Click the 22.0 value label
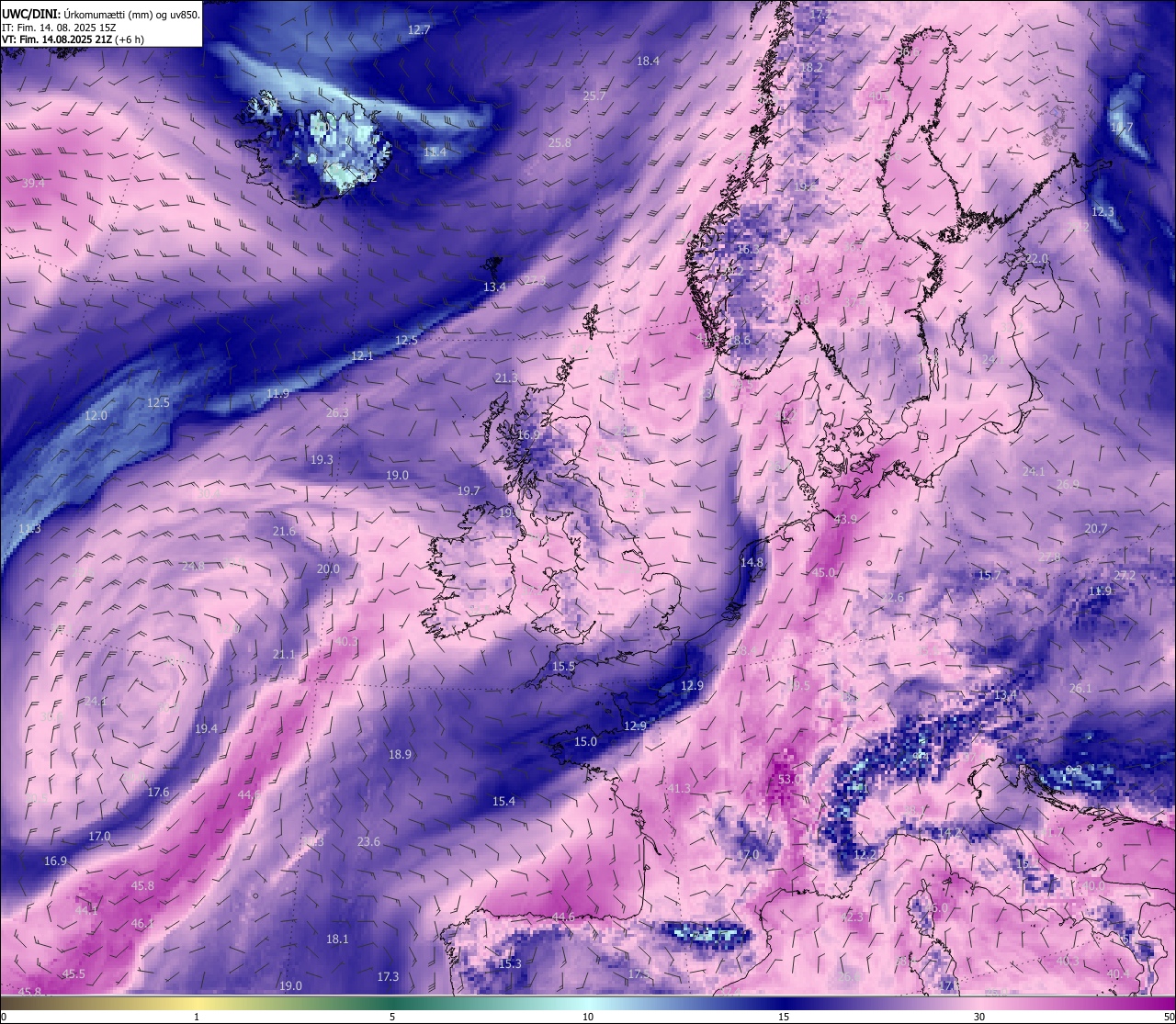The width and height of the screenshot is (1176, 1024). pyautogui.click(x=1036, y=258)
